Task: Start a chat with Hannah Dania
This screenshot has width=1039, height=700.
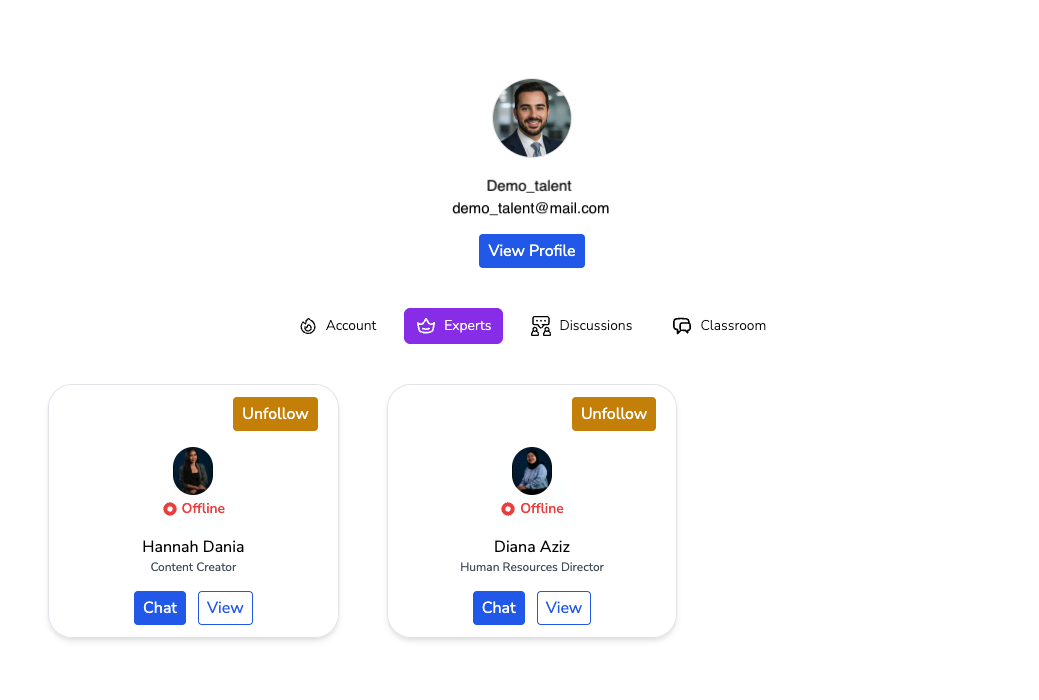Action: point(160,608)
